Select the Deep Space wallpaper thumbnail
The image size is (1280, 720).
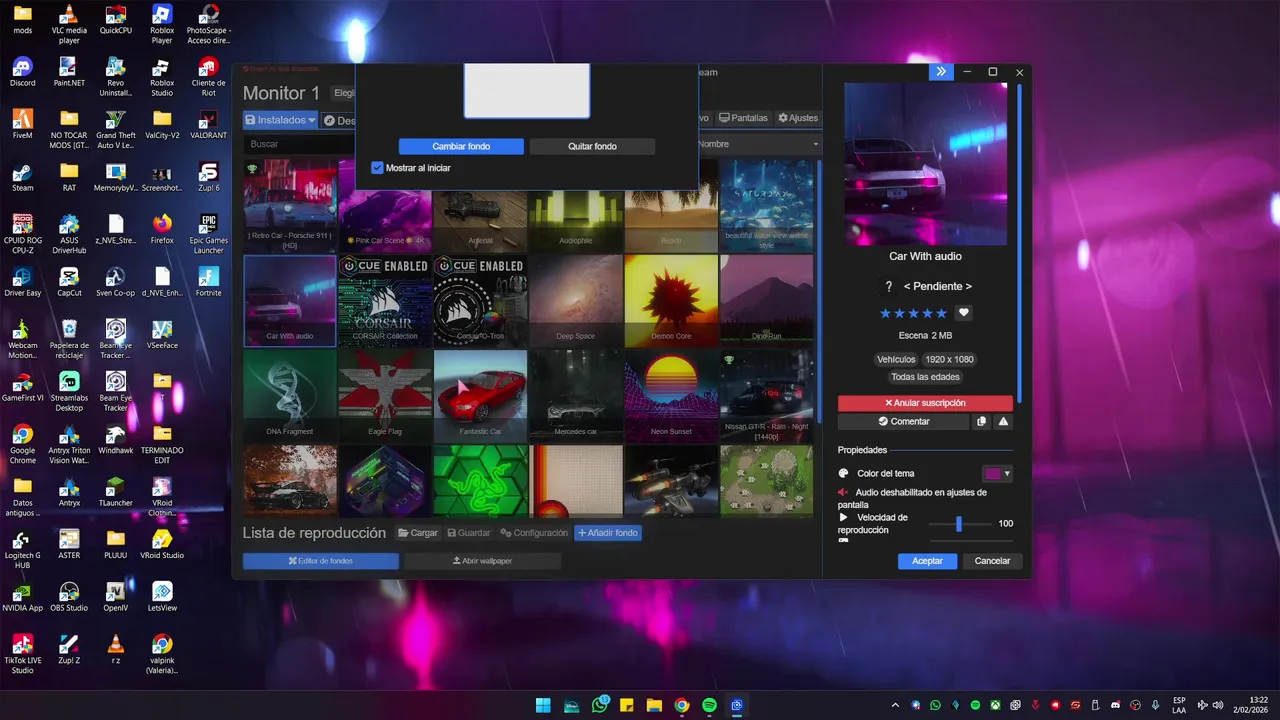(x=576, y=301)
